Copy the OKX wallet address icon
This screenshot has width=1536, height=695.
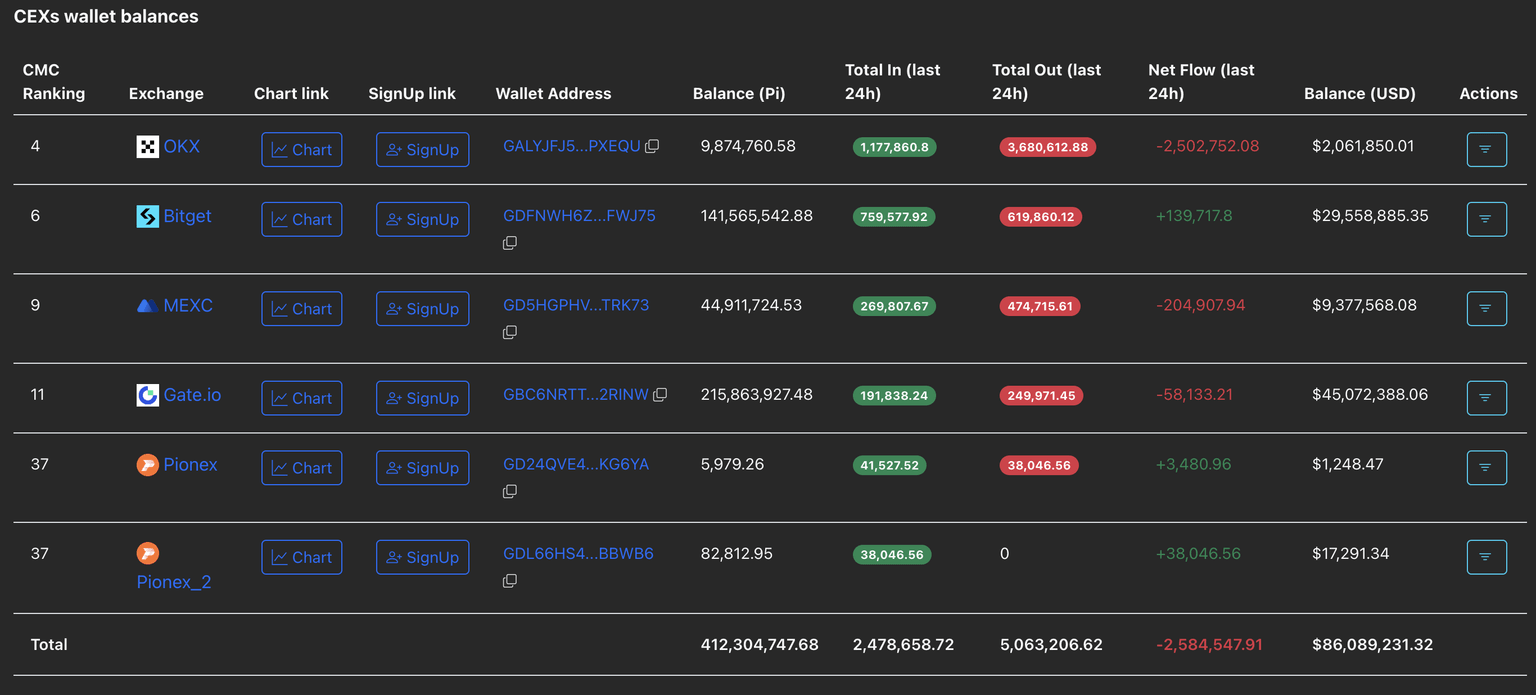[652, 147]
